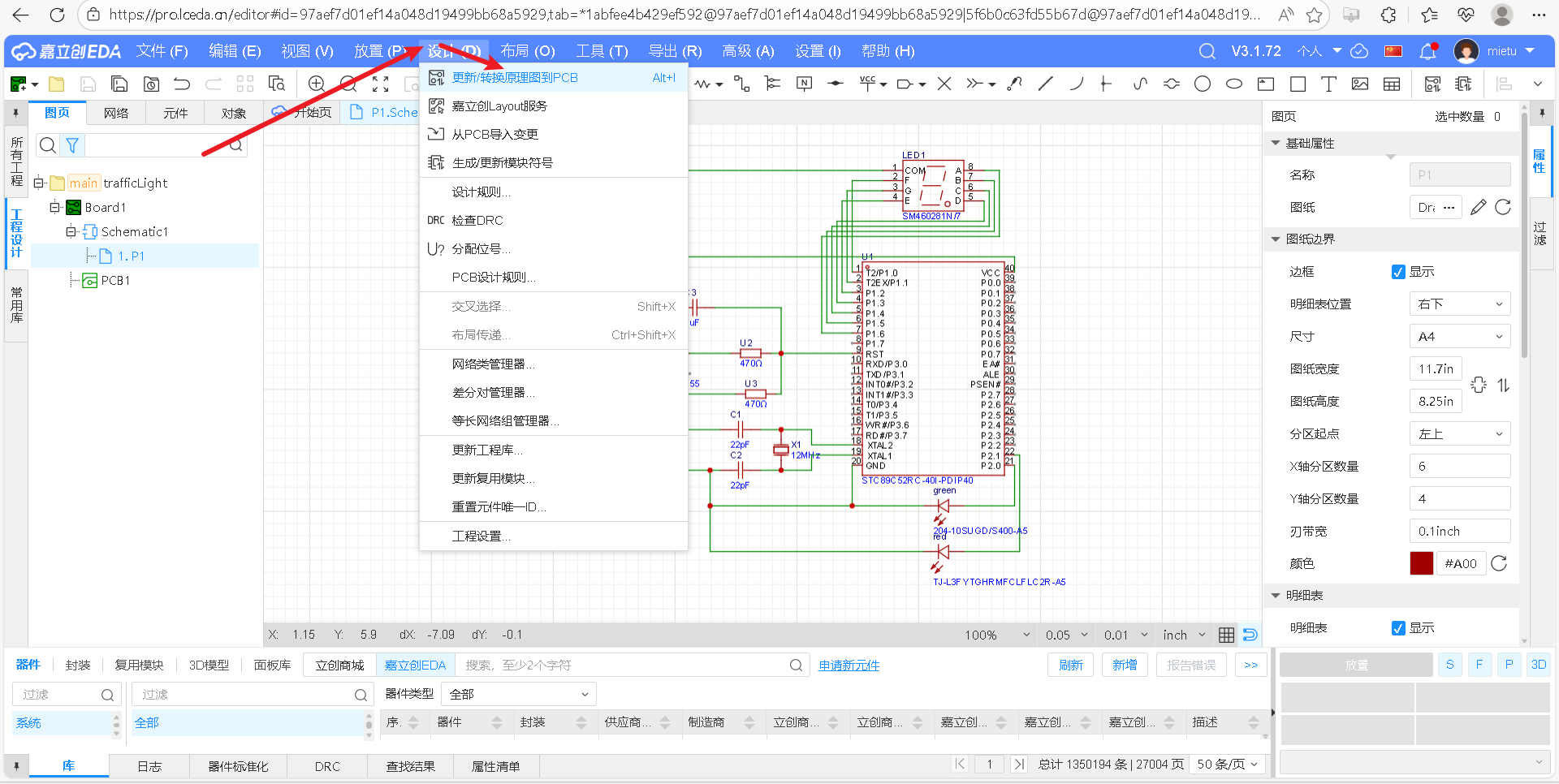Select the VCC power symbol tool
Image resolution: width=1559 pixels, height=784 pixels.
[x=868, y=84]
